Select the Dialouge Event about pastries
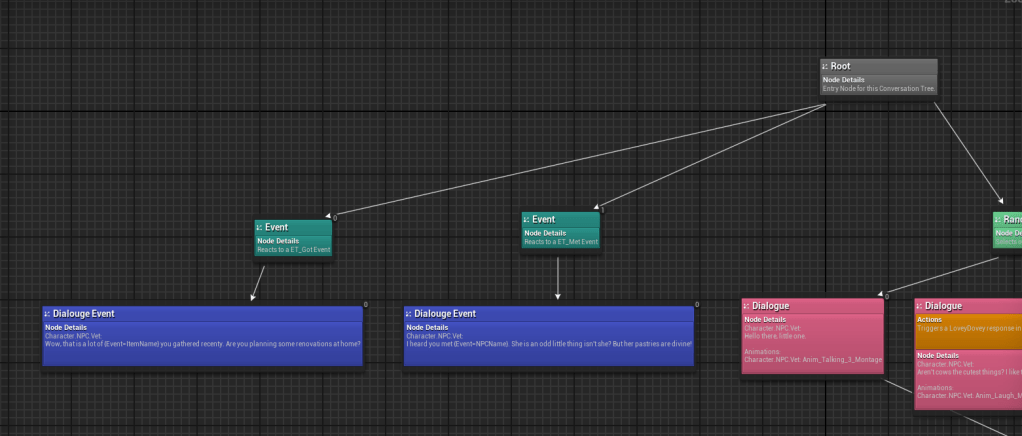 445,314
